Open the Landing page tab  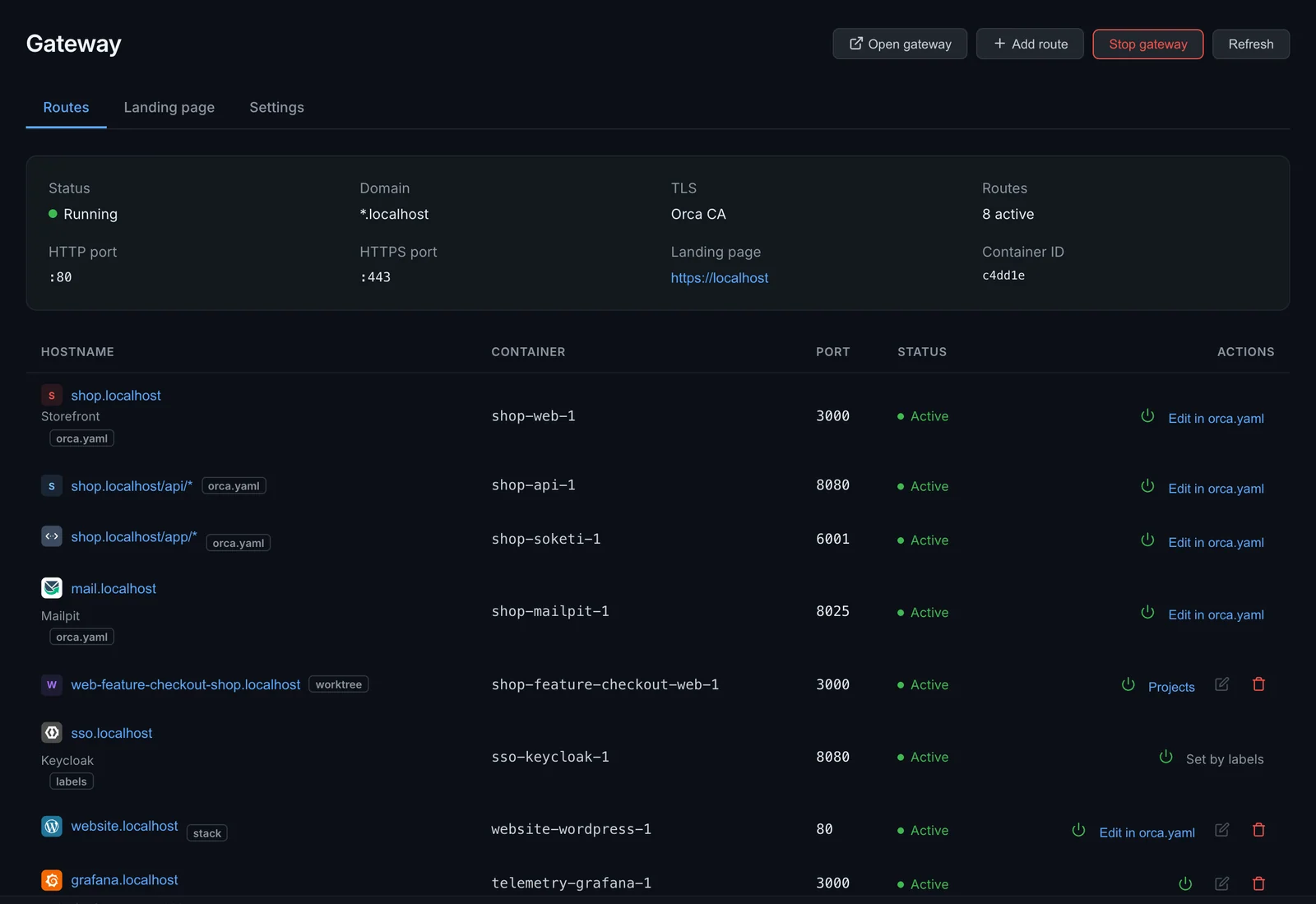pos(169,108)
